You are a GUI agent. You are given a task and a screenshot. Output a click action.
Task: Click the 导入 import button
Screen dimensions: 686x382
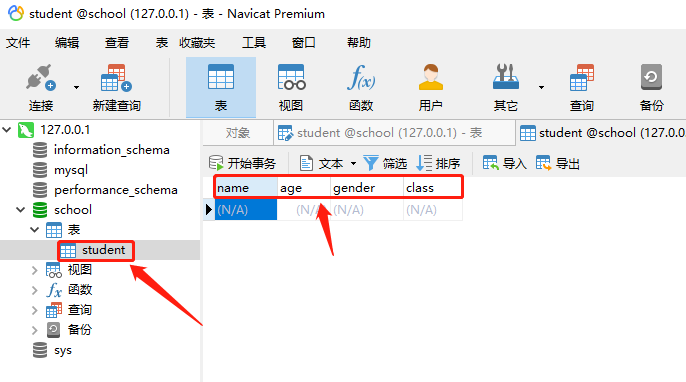pos(504,163)
